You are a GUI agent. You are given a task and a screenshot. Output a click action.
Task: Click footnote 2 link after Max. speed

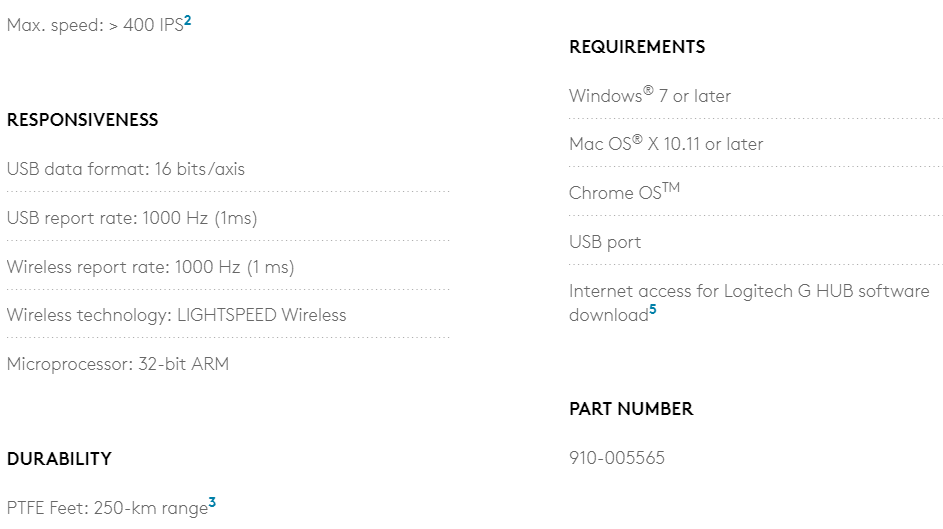click(x=188, y=19)
